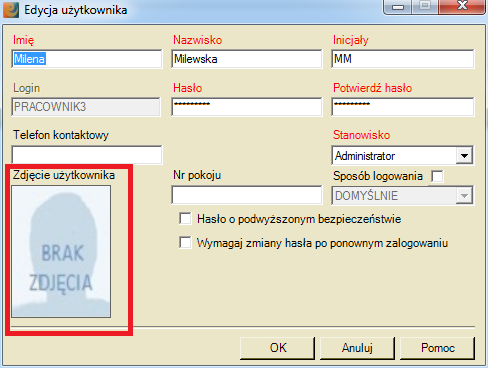Click the Sposób logowania label text
This screenshot has height=368, width=488.
point(378,176)
